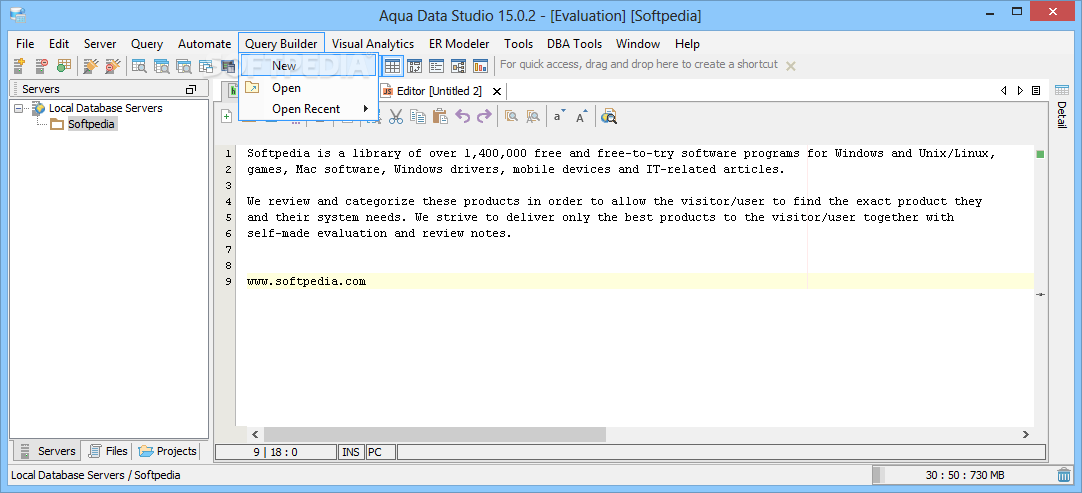Redo edit with purple forward arrow
Viewport: 1082px width, 493px height.
click(x=484, y=116)
